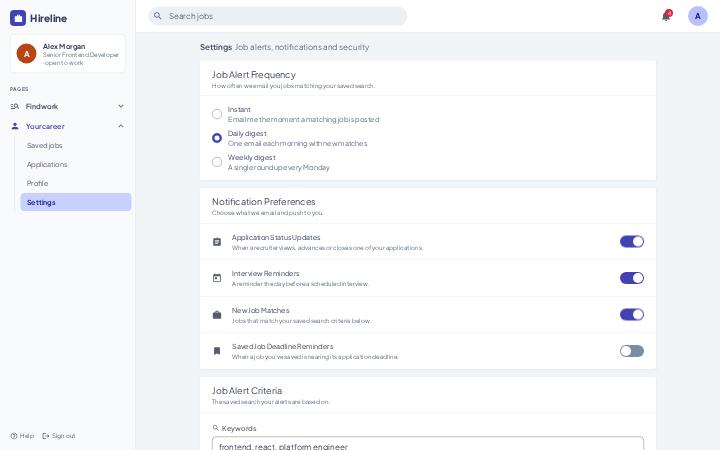720x450 pixels.
Task: Click the Hireline briefcase logo icon
Action: pos(18,18)
